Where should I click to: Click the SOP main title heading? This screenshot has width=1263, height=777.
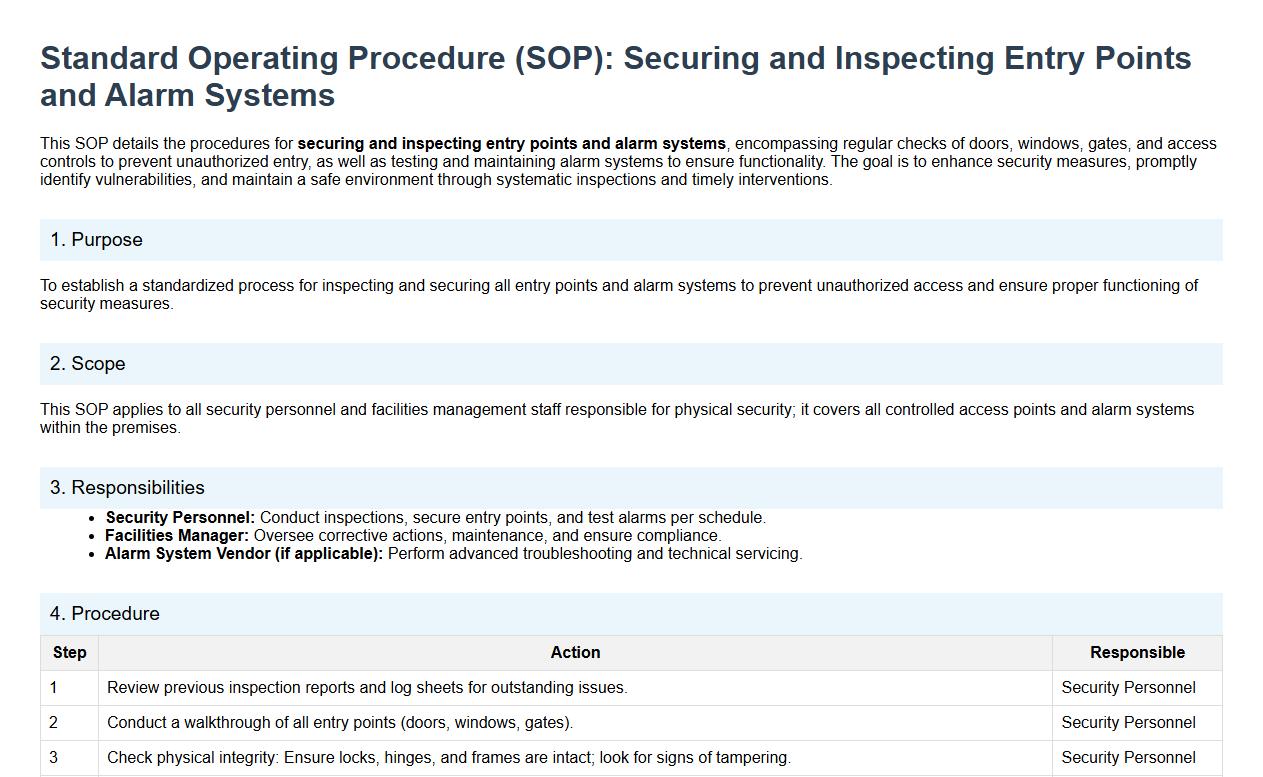click(615, 76)
